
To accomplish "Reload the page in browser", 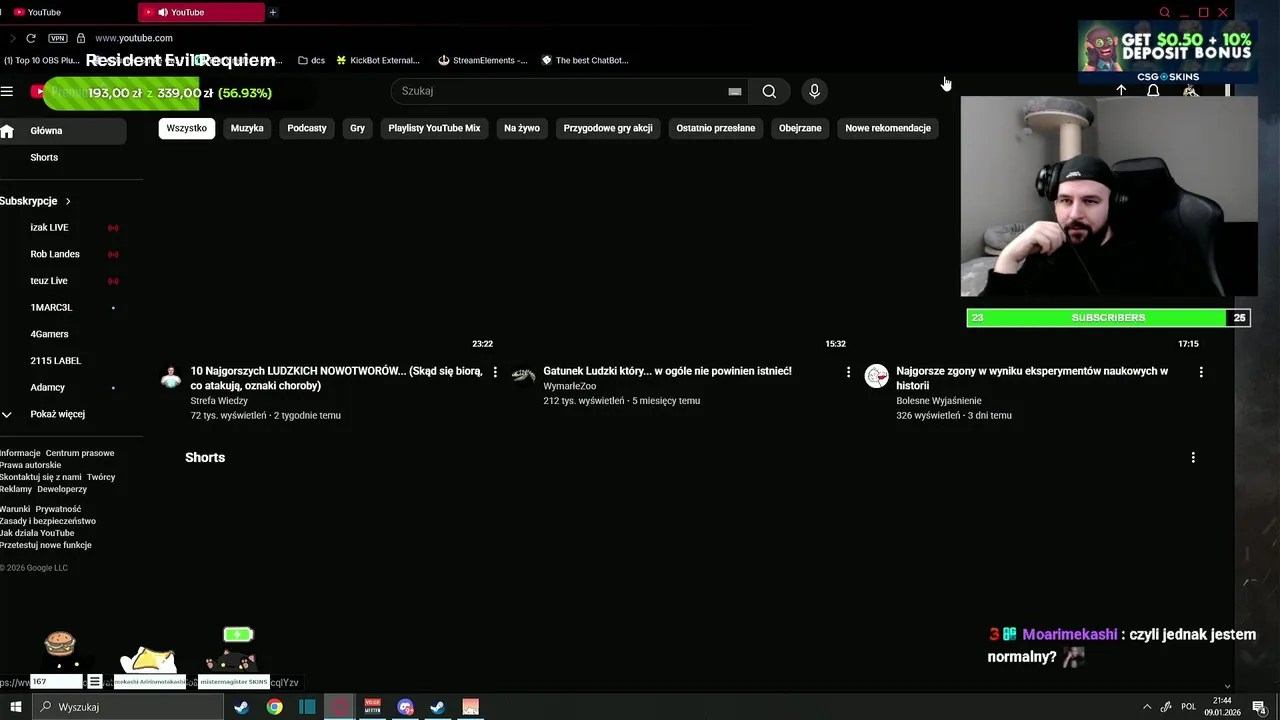I will tap(31, 38).
